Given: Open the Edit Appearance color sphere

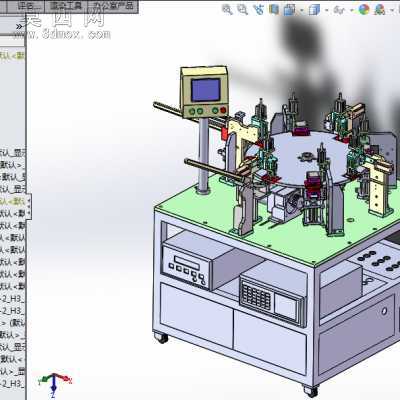Looking at the screenshot, I should [x=364, y=9].
